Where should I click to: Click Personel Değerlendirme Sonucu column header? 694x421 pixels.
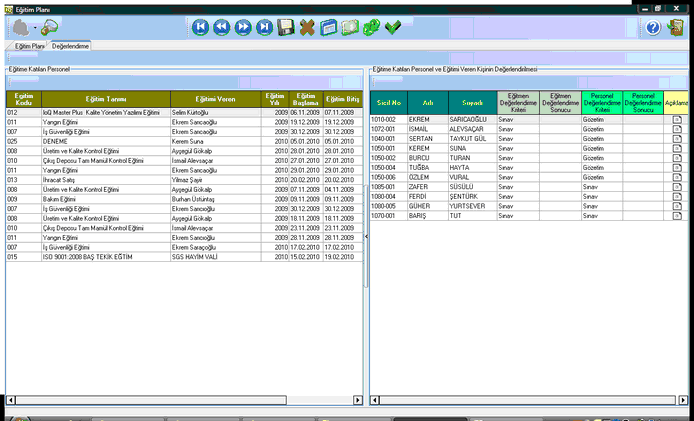tap(643, 103)
